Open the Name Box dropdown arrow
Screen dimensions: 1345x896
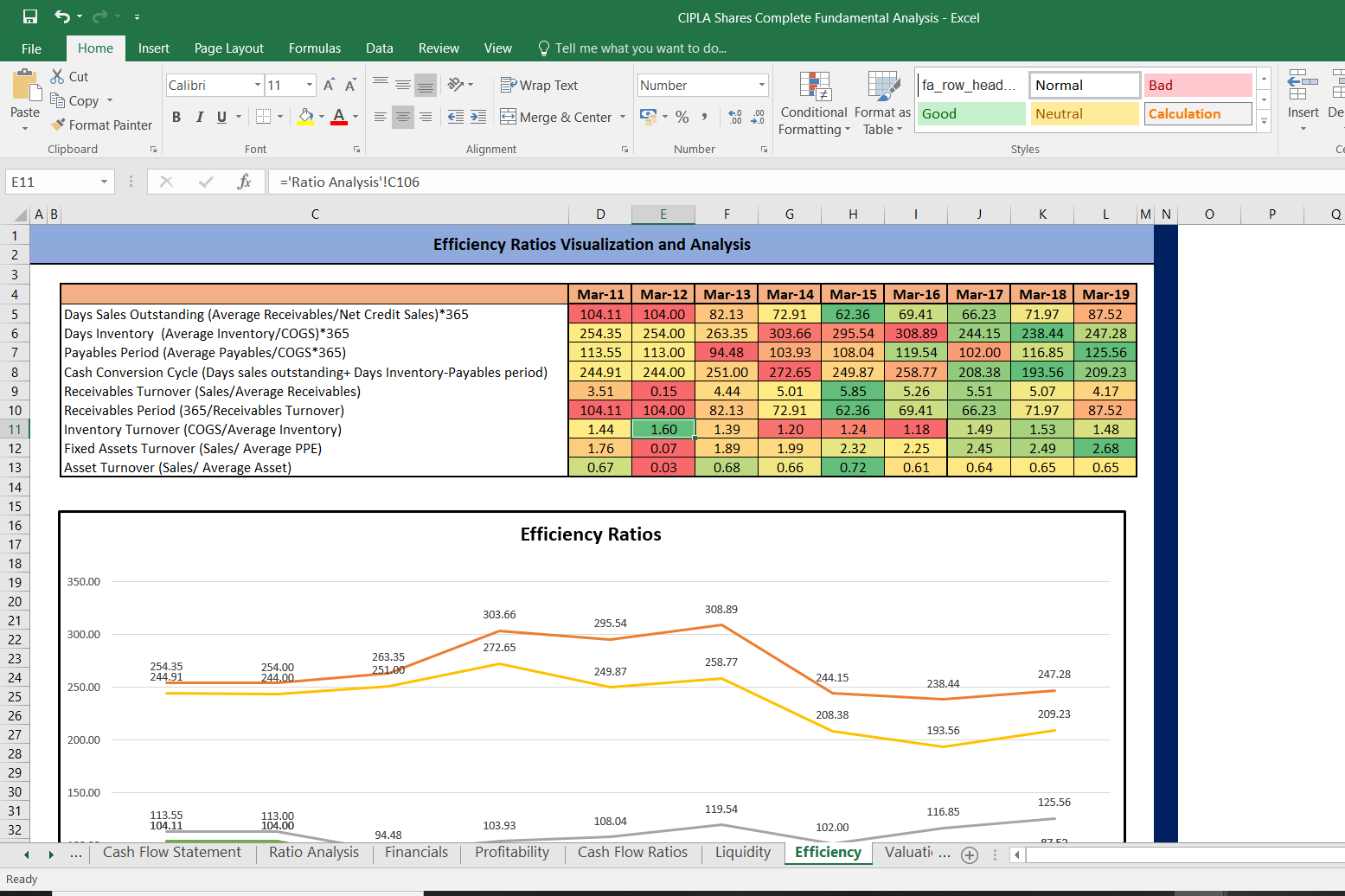pyautogui.click(x=104, y=182)
